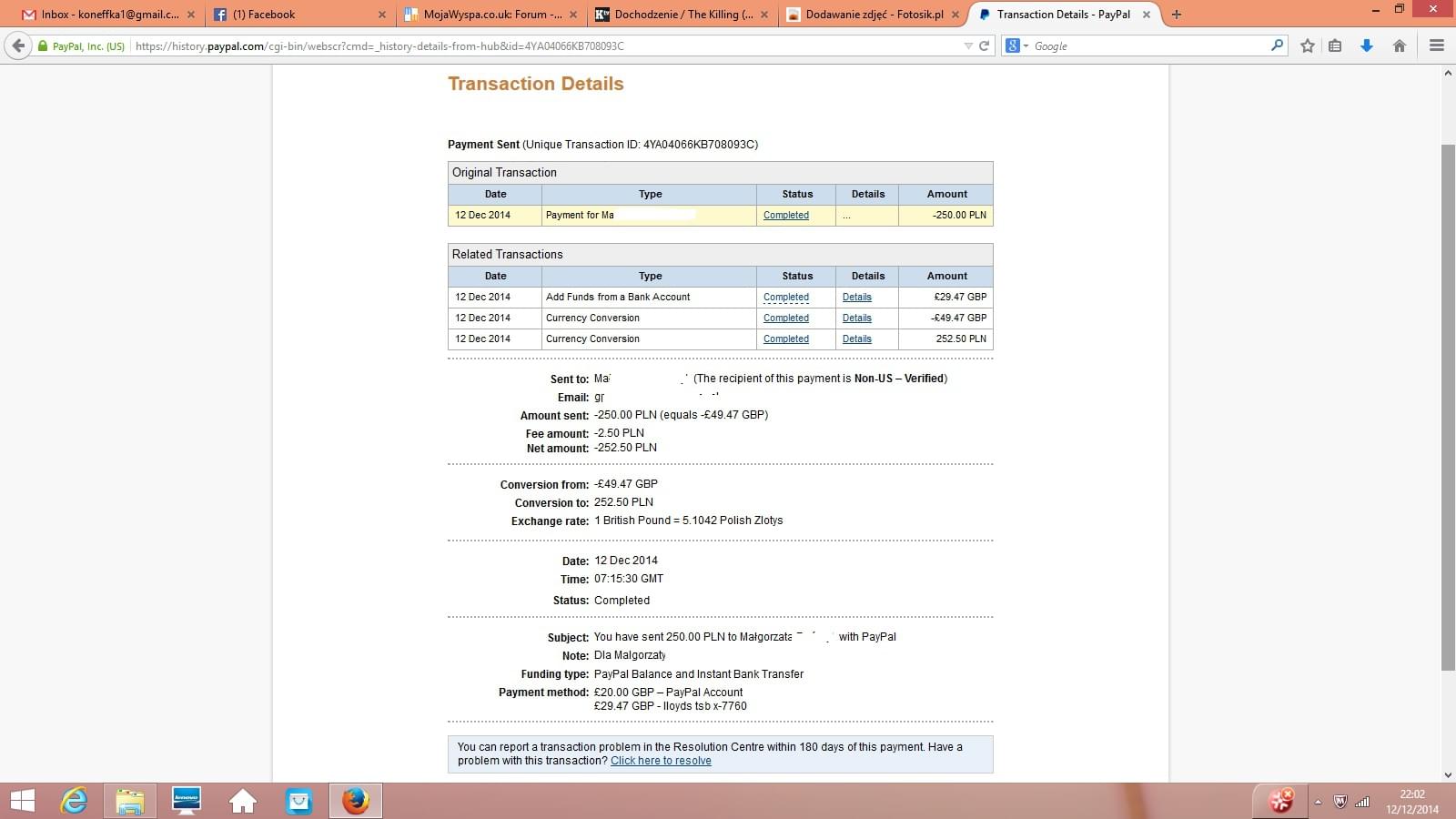Open the bookmarks list icon
The image size is (1456, 819).
tap(1335, 45)
